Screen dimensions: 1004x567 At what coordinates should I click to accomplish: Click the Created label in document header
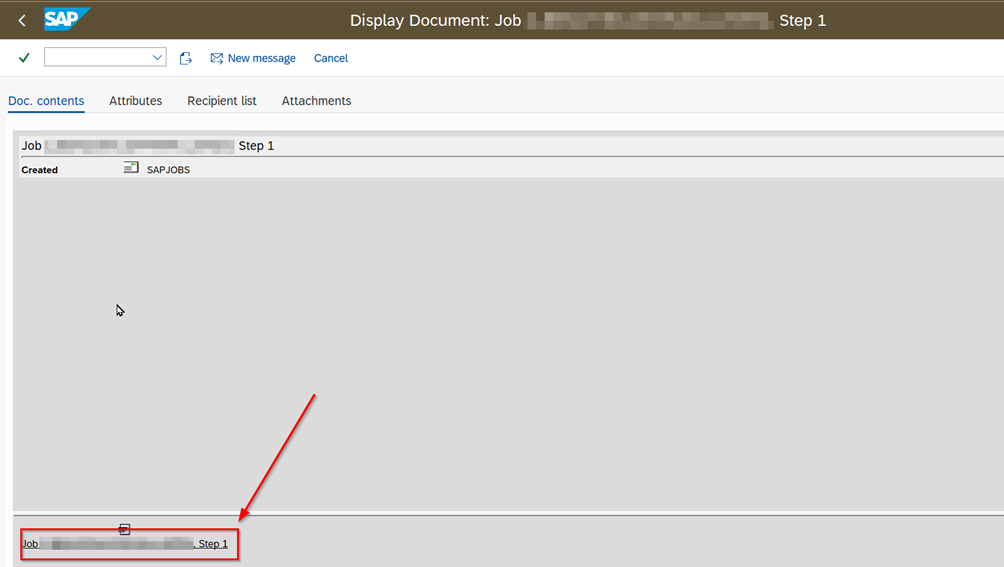click(x=40, y=170)
